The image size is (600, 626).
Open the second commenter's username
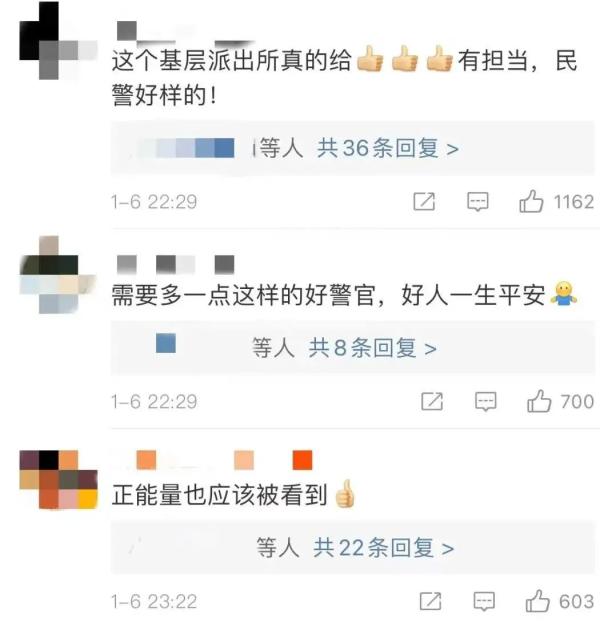tap(176, 265)
